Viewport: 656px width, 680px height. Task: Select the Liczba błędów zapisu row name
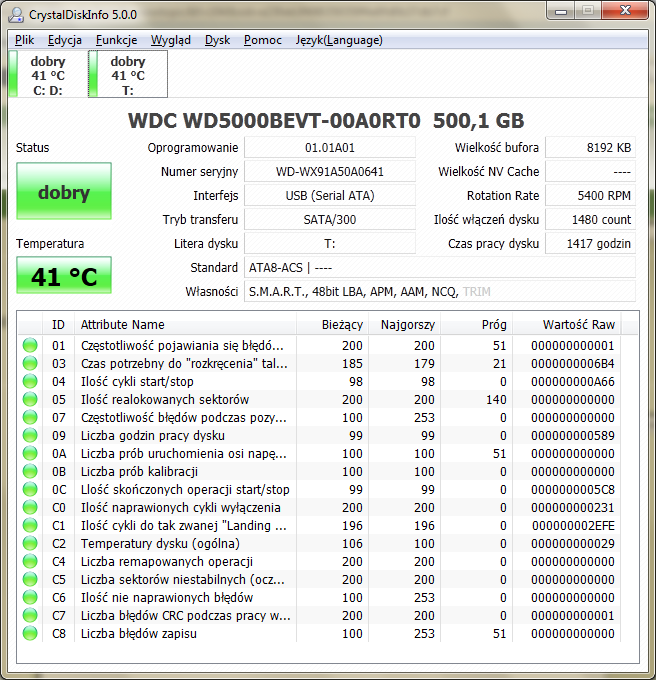coord(139,634)
